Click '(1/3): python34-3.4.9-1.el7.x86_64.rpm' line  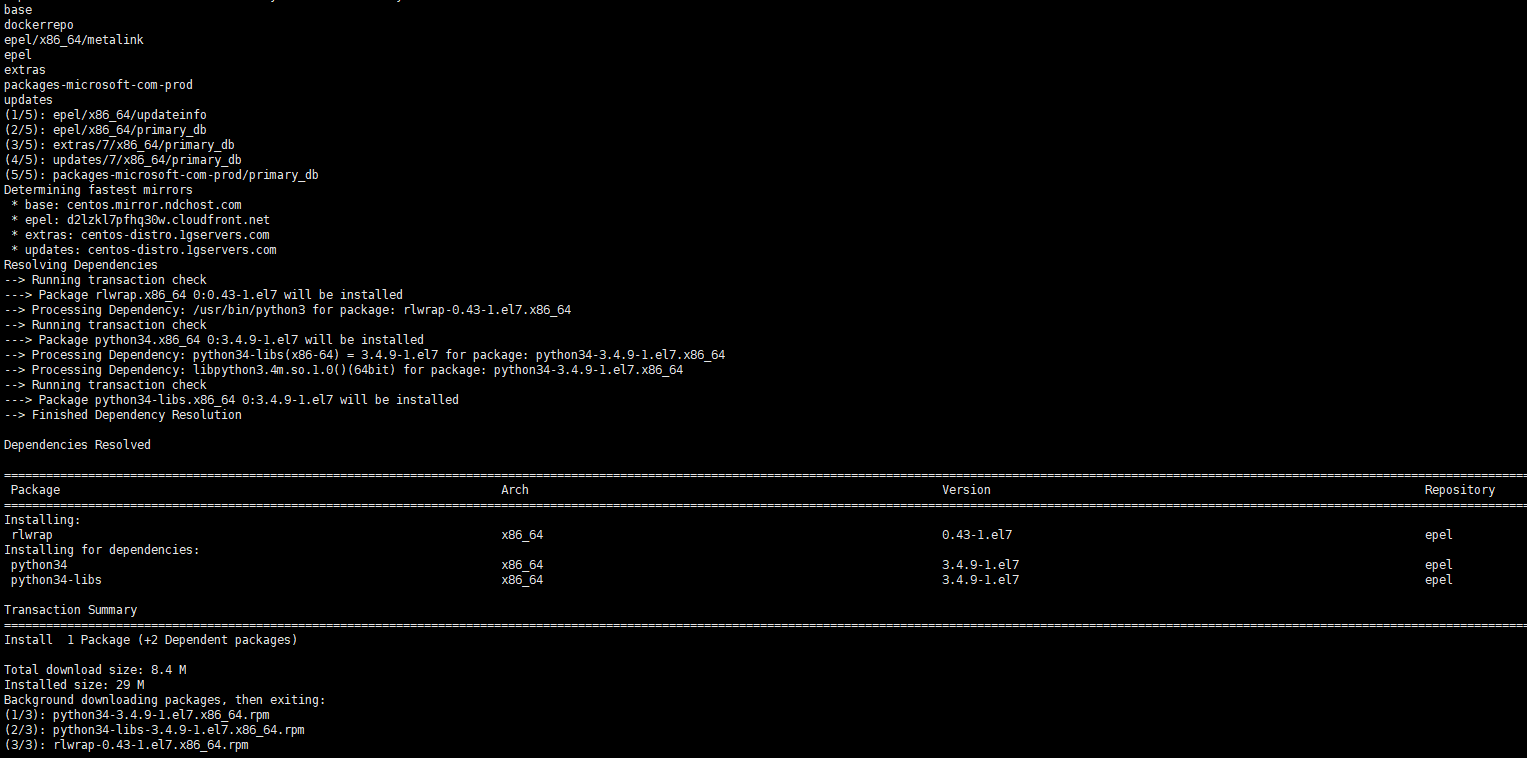tap(137, 715)
